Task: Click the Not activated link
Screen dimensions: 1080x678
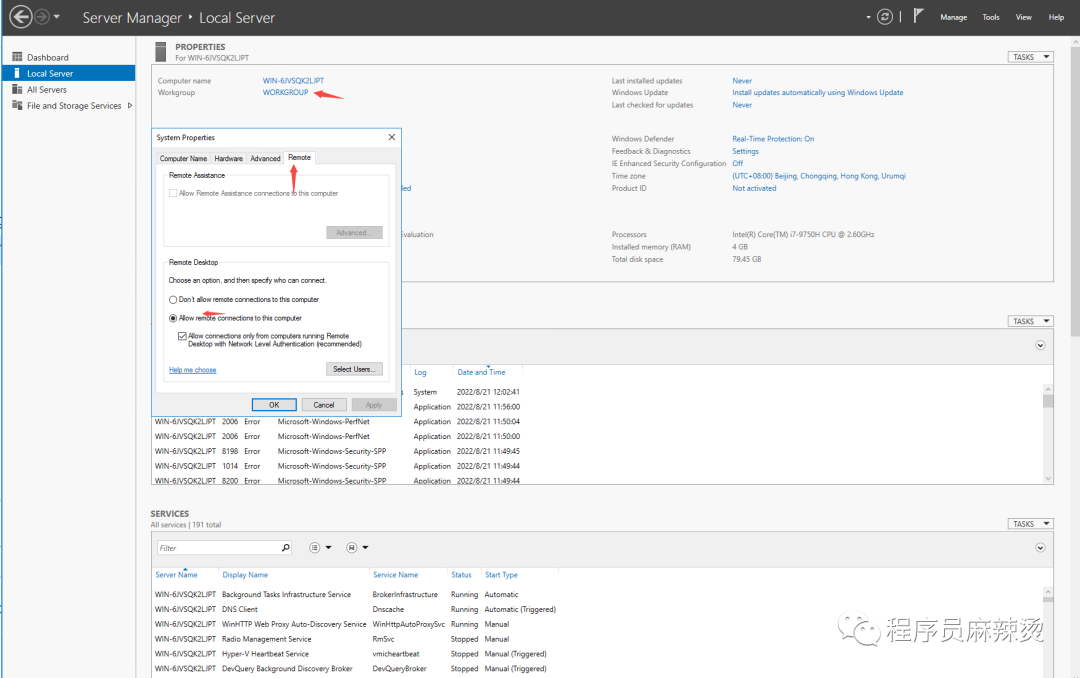Action: (x=754, y=188)
